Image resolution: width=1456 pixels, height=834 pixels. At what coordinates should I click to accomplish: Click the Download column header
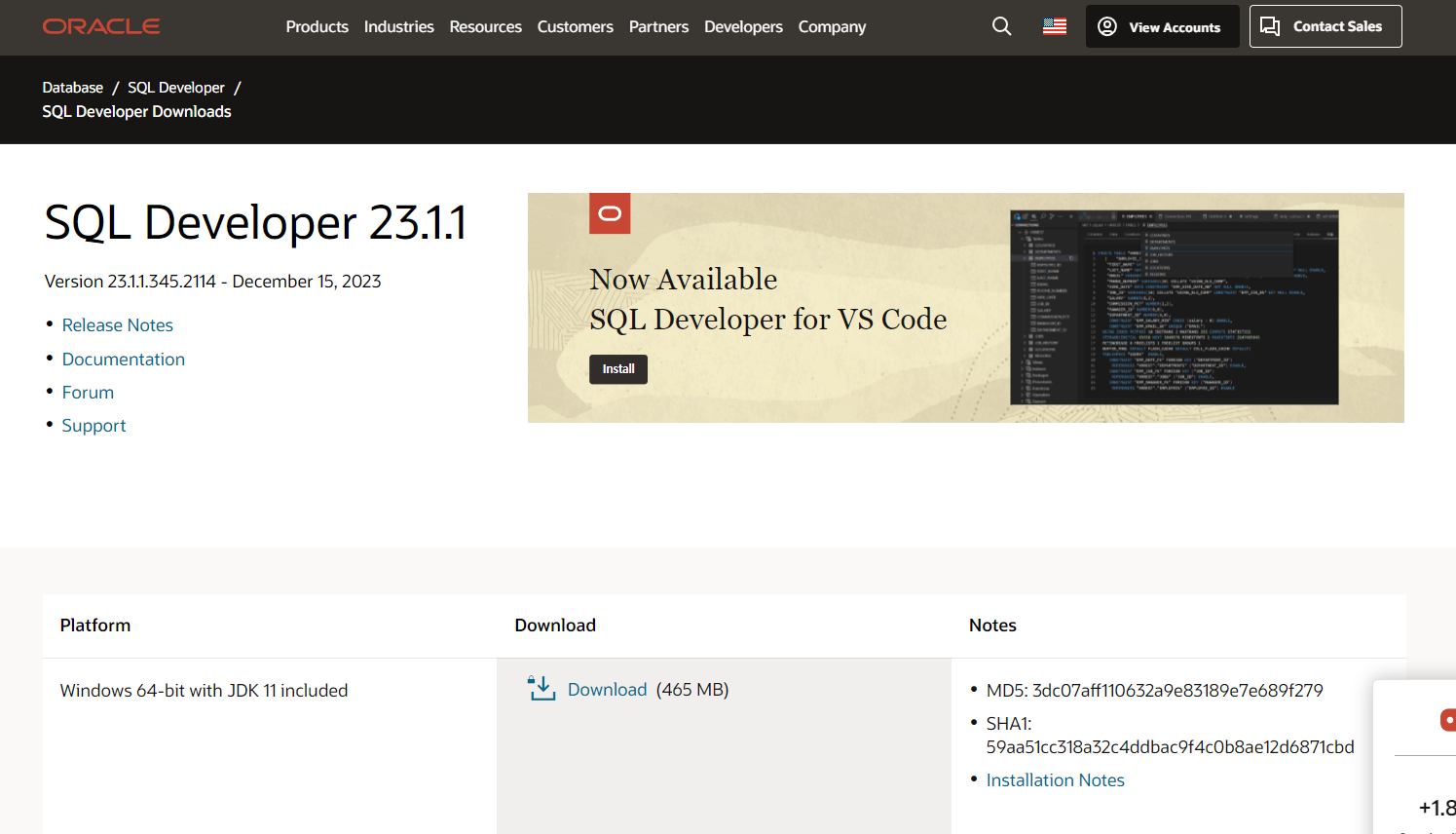555,625
